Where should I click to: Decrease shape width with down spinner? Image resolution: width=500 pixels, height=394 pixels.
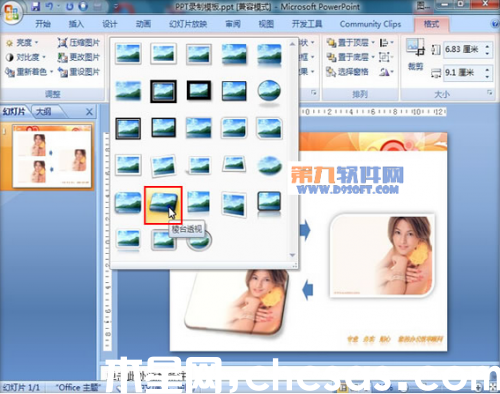(487, 76)
